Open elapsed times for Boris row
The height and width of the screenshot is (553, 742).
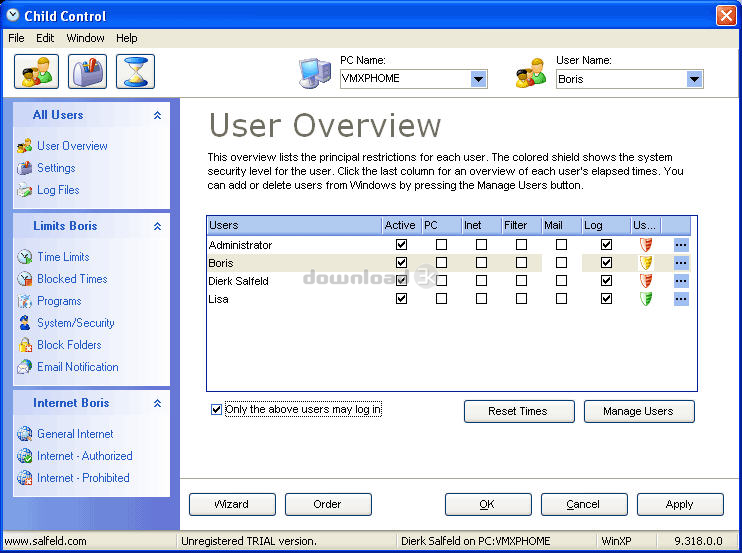click(x=681, y=263)
